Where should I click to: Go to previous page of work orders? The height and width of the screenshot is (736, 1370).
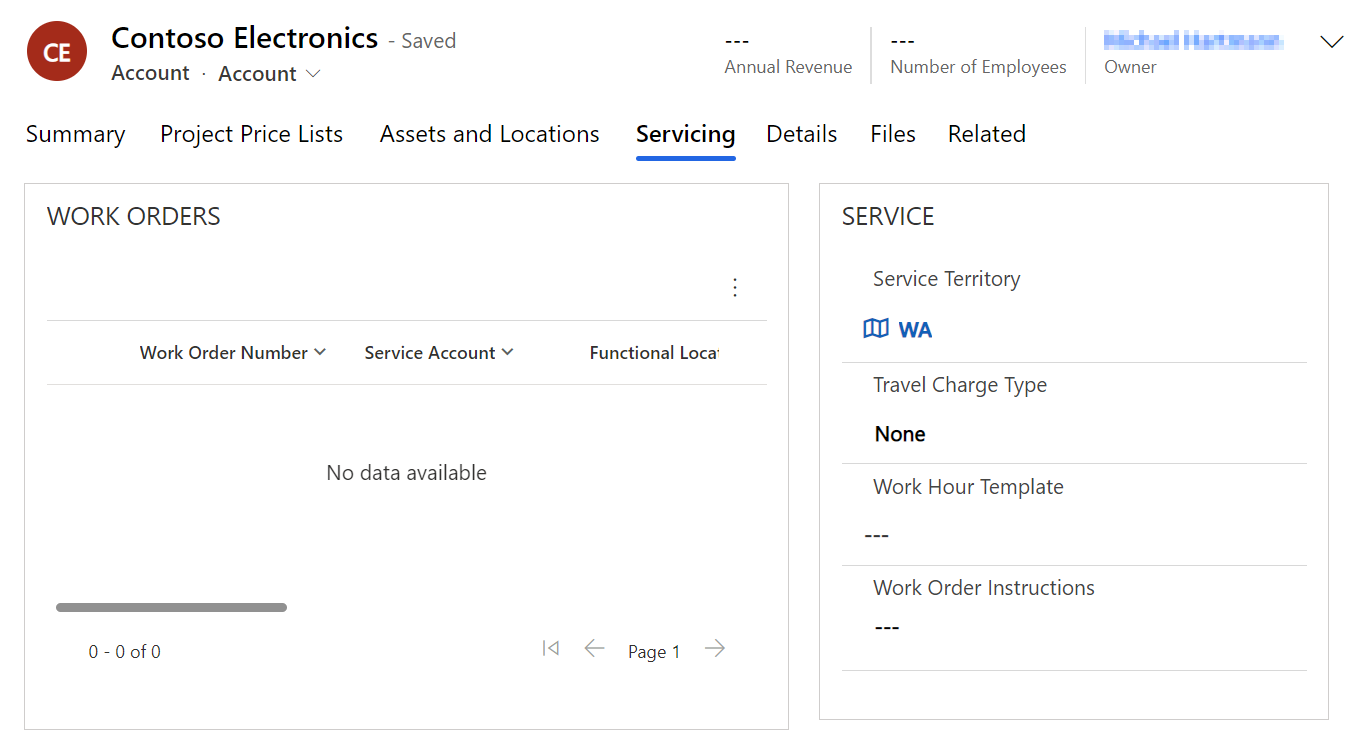[x=594, y=649]
